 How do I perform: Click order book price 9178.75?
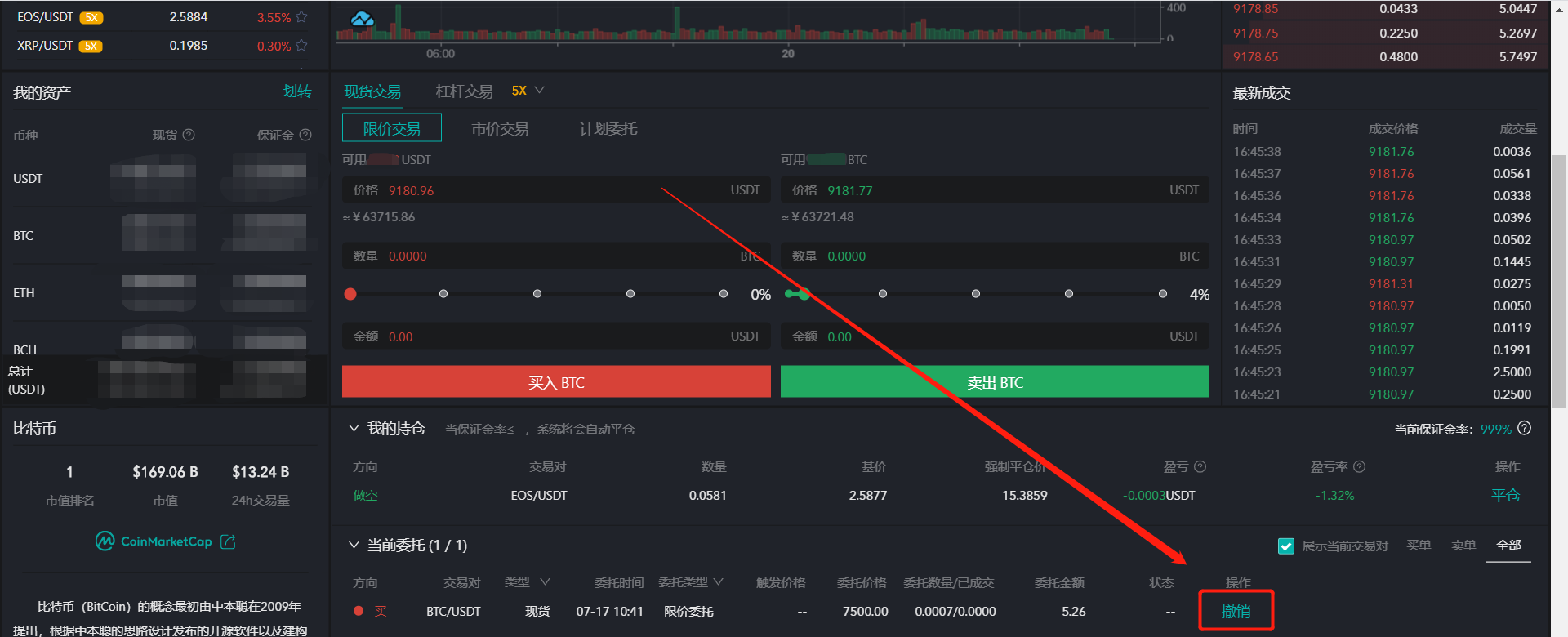pos(1255,33)
